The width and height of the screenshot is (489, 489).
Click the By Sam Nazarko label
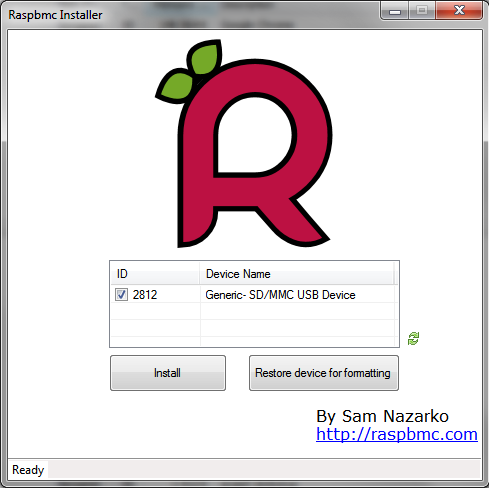tap(382, 416)
